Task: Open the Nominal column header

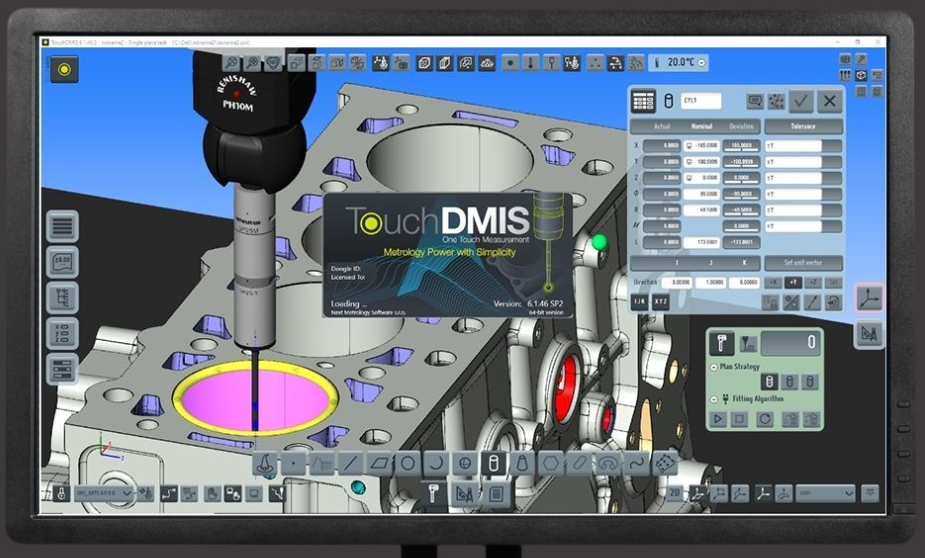Action: [701, 126]
